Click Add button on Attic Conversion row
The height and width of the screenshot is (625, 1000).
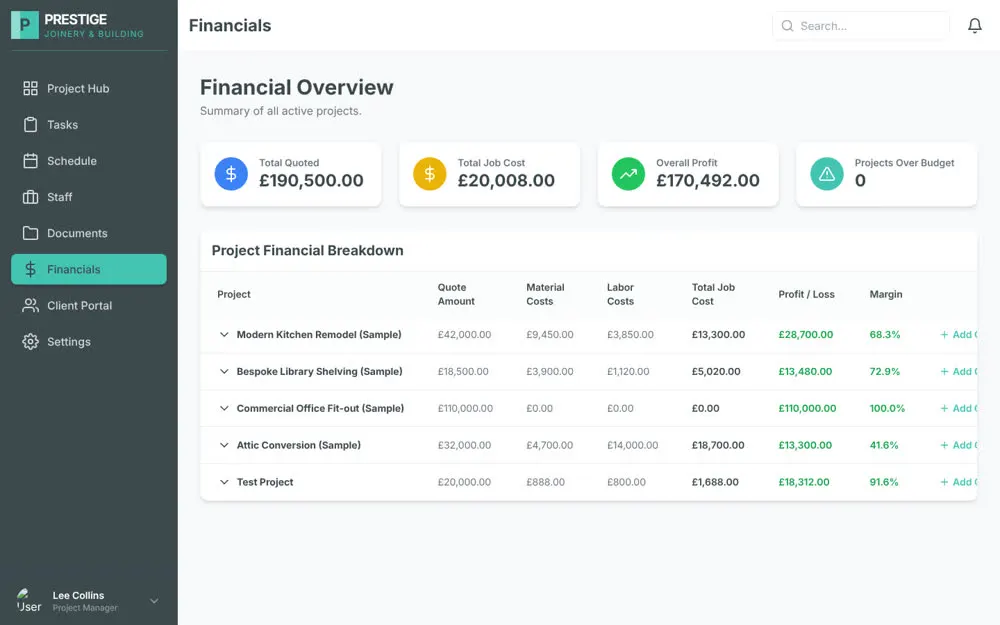pos(958,445)
